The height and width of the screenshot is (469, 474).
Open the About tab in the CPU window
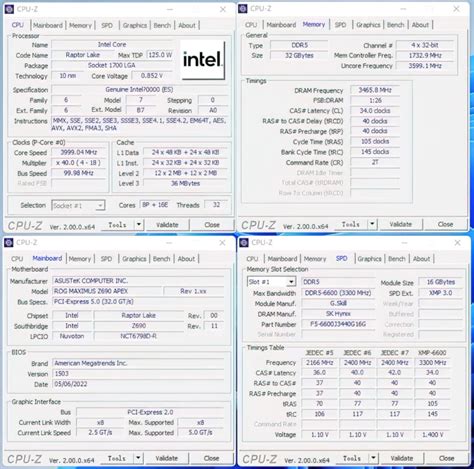click(187, 25)
